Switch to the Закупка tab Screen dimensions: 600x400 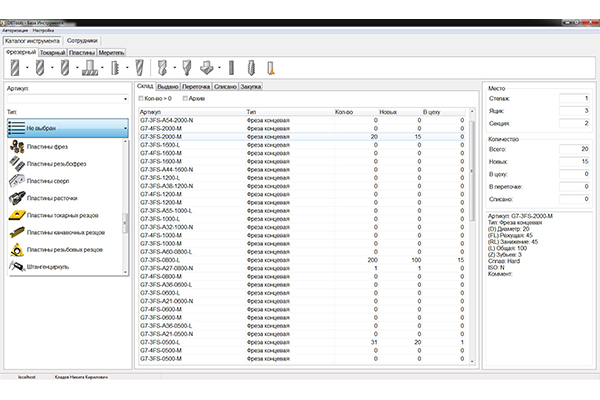251,87
